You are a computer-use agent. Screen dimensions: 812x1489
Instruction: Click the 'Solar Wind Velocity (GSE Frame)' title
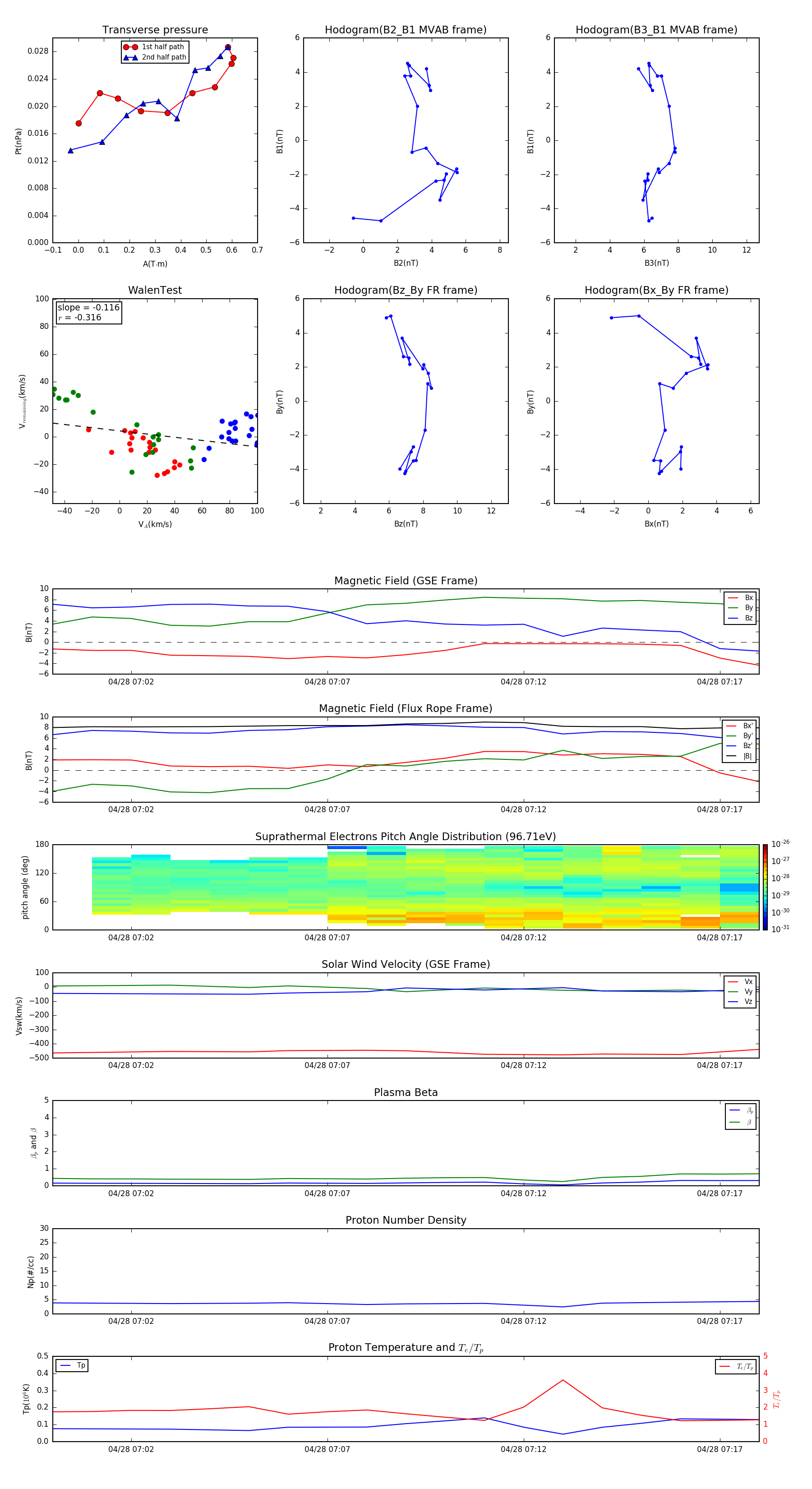[x=406, y=964]
